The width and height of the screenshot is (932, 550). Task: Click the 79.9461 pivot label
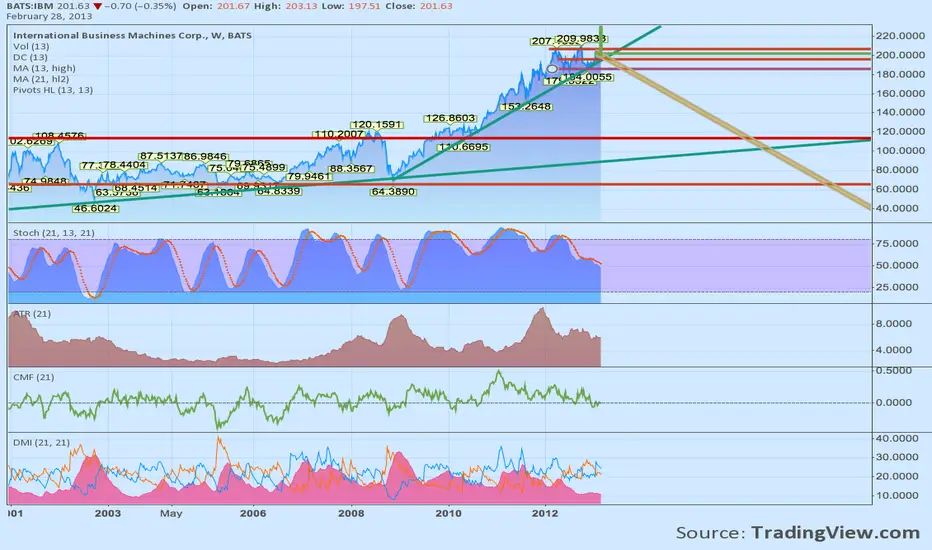308,177
